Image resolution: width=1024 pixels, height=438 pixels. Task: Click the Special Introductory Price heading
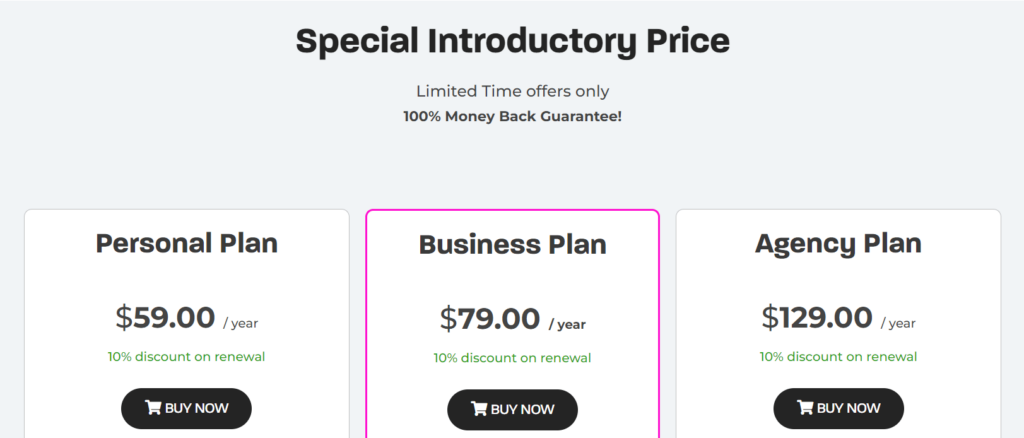pos(513,41)
